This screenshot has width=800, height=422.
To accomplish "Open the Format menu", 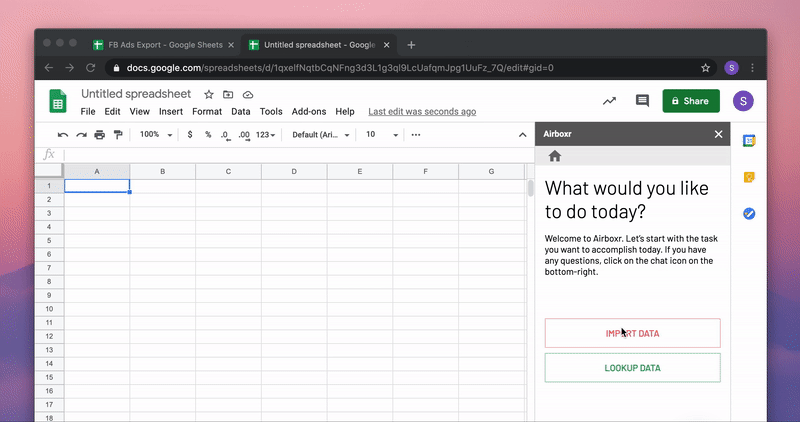I will click(207, 112).
